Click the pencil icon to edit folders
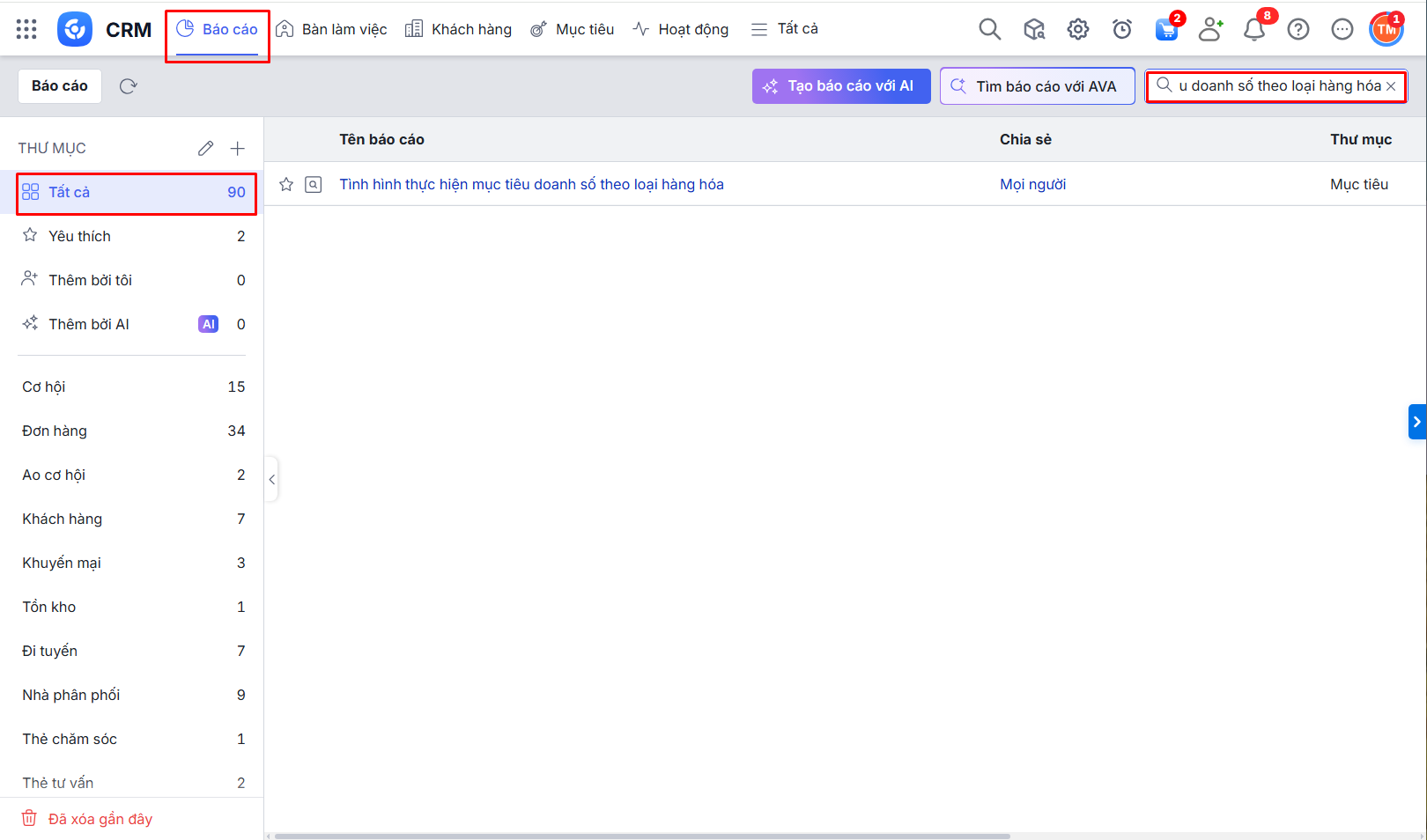 [205, 148]
